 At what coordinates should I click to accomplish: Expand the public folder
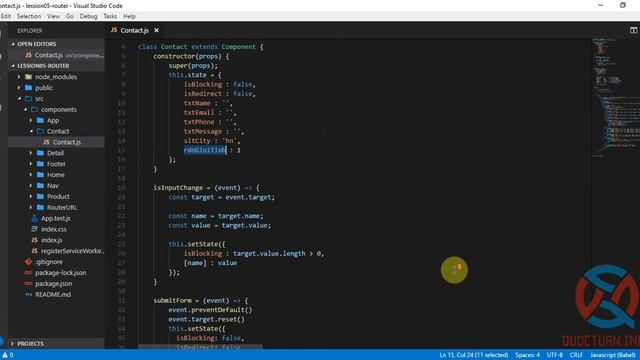point(19,88)
